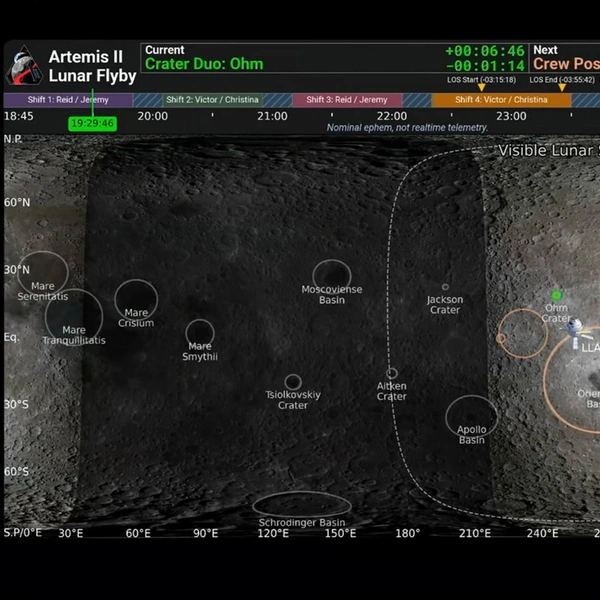The height and width of the screenshot is (600, 600).
Task: Click the Mare Smythii circle
Action: pyautogui.click(x=200, y=333)
